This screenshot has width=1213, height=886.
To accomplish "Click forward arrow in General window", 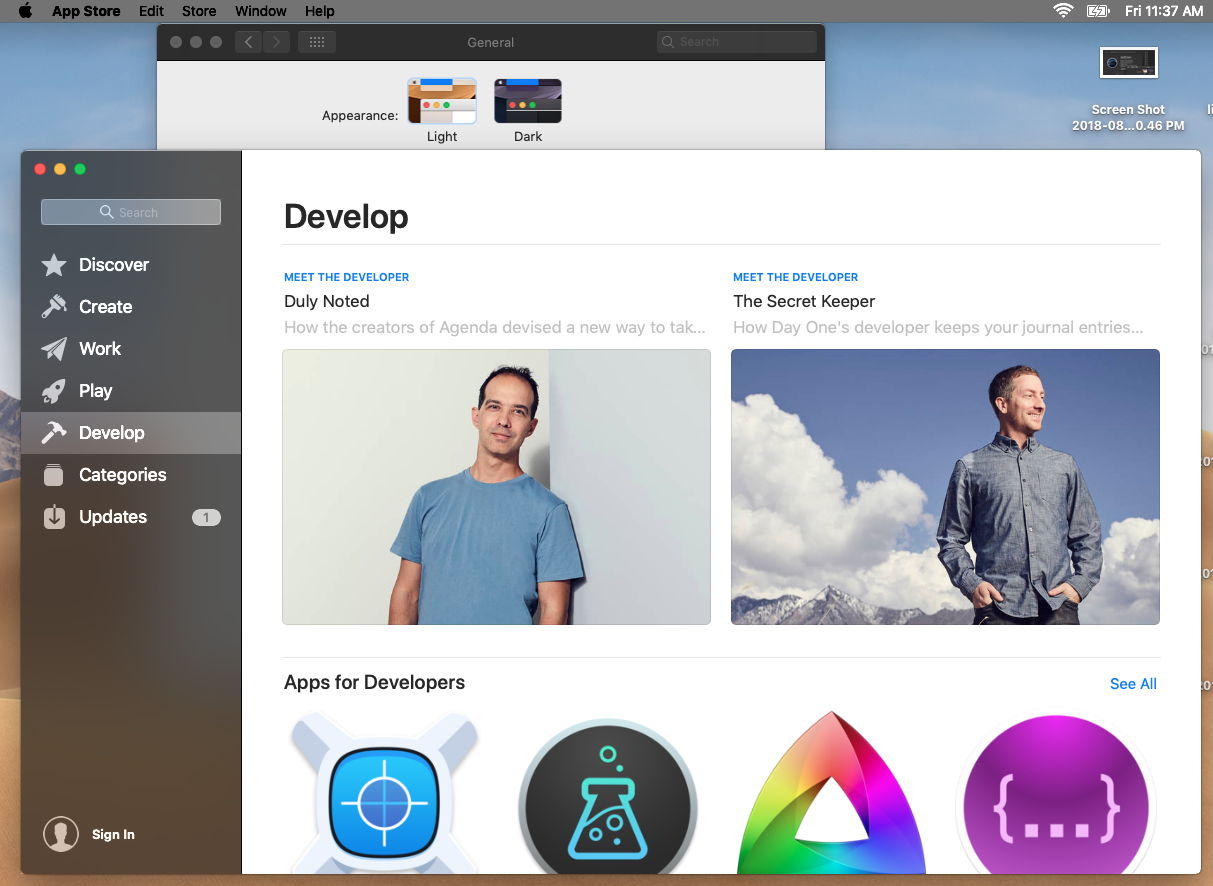I will click(277, 42).
